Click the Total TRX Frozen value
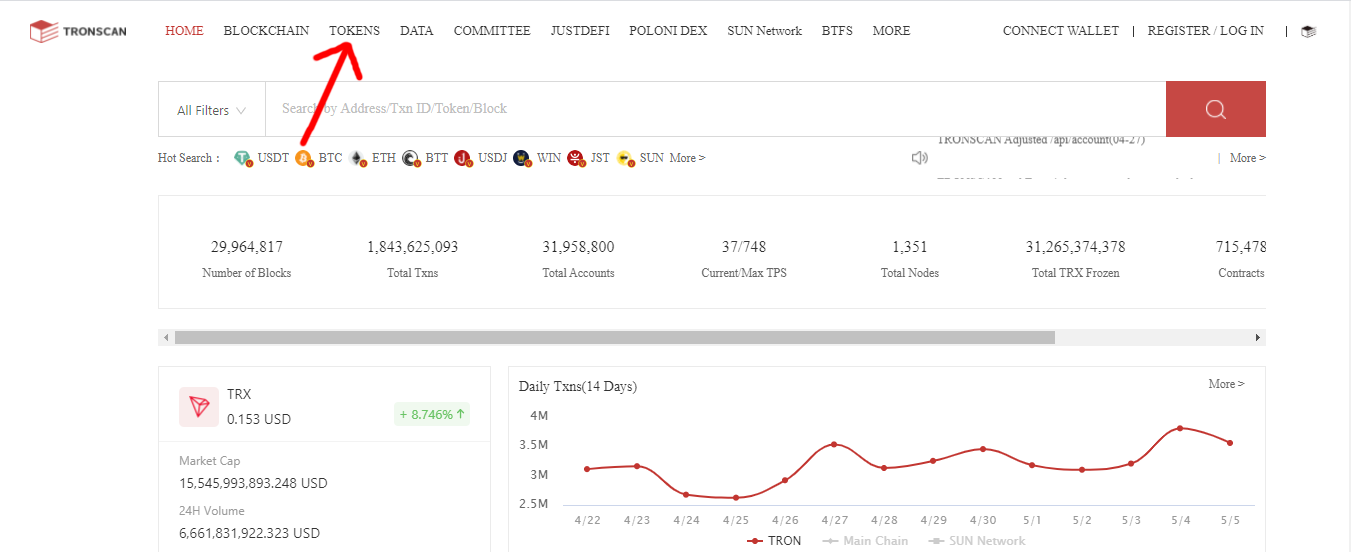1351x552 pixels. (x=1076, y=247)
